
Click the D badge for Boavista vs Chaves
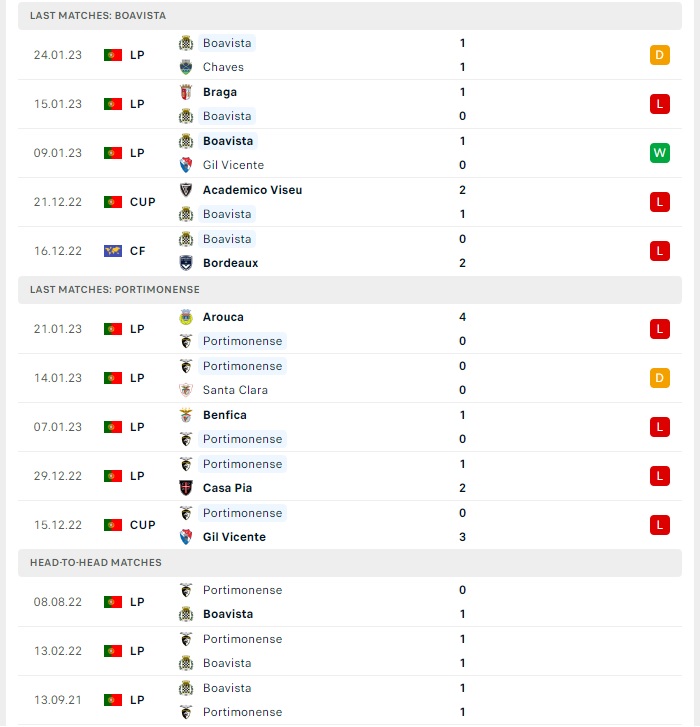[660, 55]
